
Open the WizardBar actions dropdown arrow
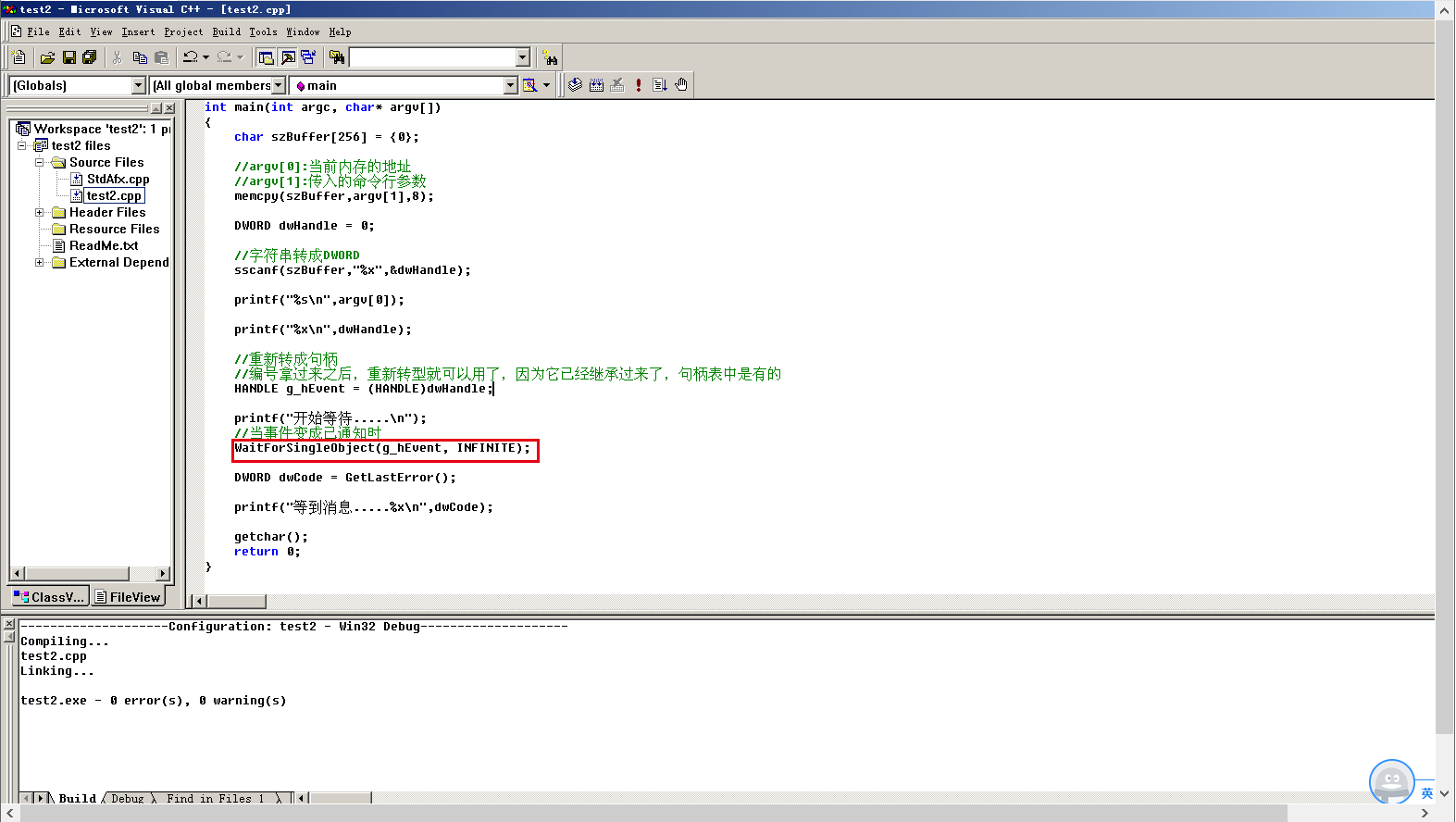(546, 85)
